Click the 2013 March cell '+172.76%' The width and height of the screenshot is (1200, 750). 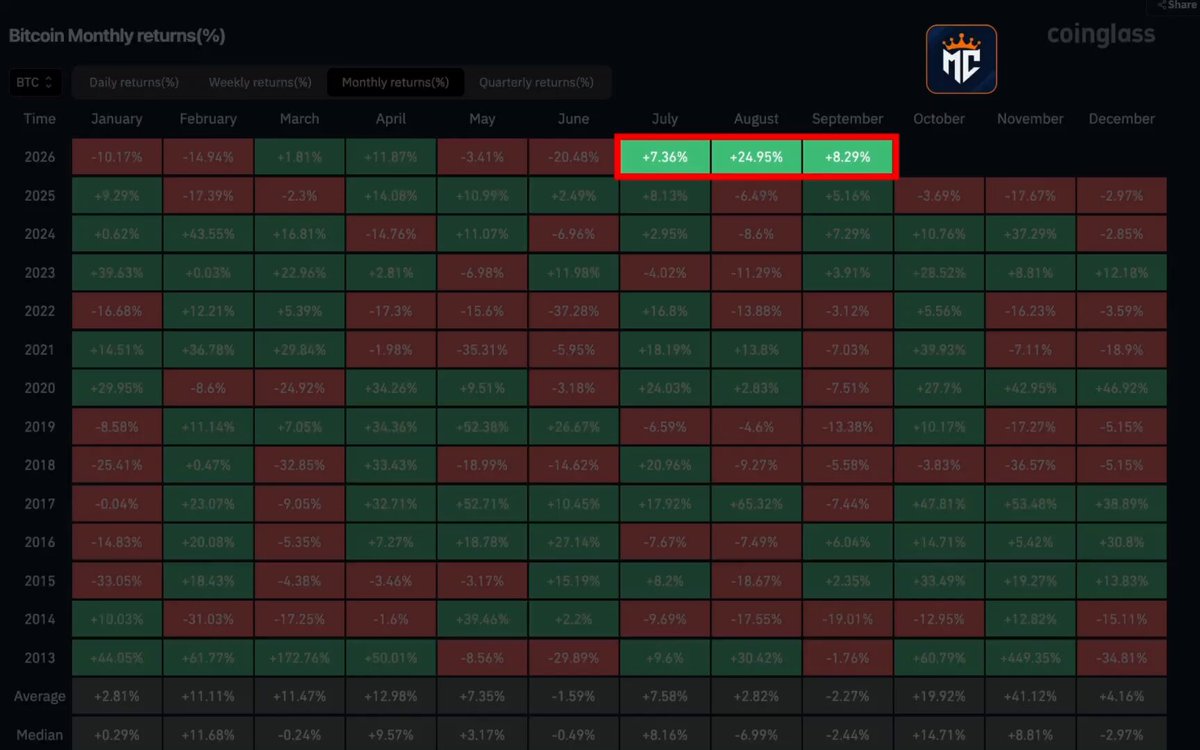click(300, 658)
